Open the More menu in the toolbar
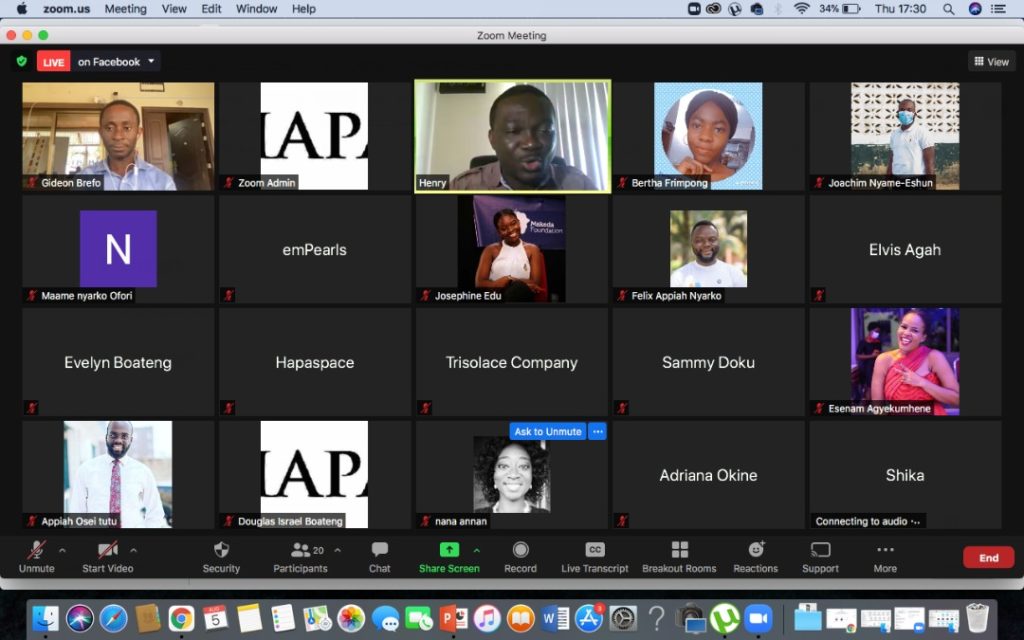This screenshot has height=640, width=1024. click(x=886, y=557)
